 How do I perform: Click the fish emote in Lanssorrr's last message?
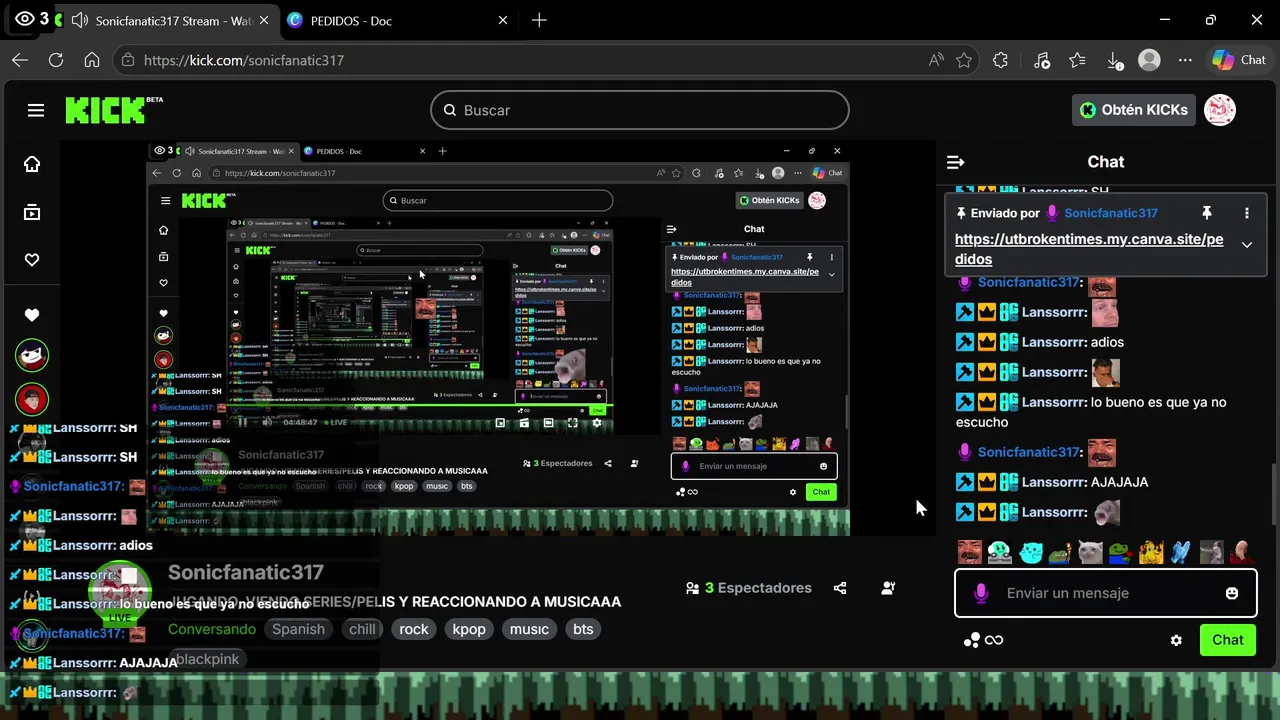(1106, 512)
